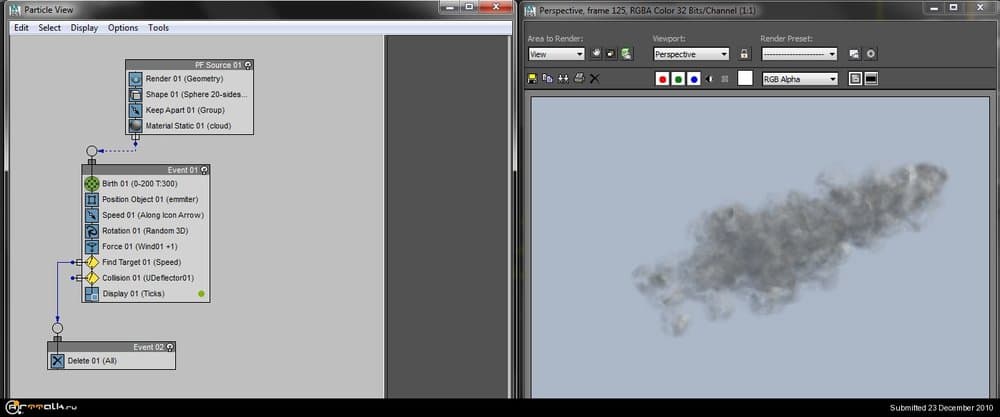The width and height of the screenshot is (1000, 417).
Task: Toggle the green channel button
Action: [678, 78]
